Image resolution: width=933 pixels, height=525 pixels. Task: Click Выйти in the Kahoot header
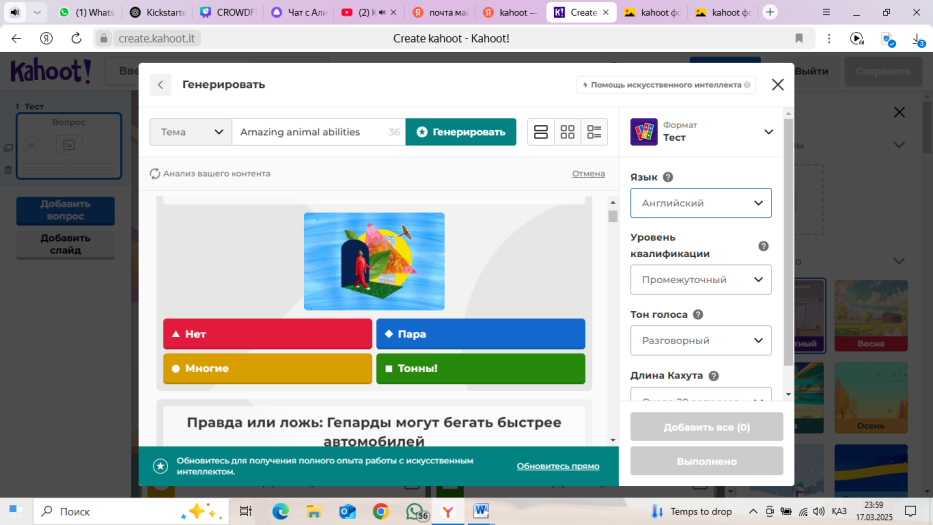pos(812,71)
